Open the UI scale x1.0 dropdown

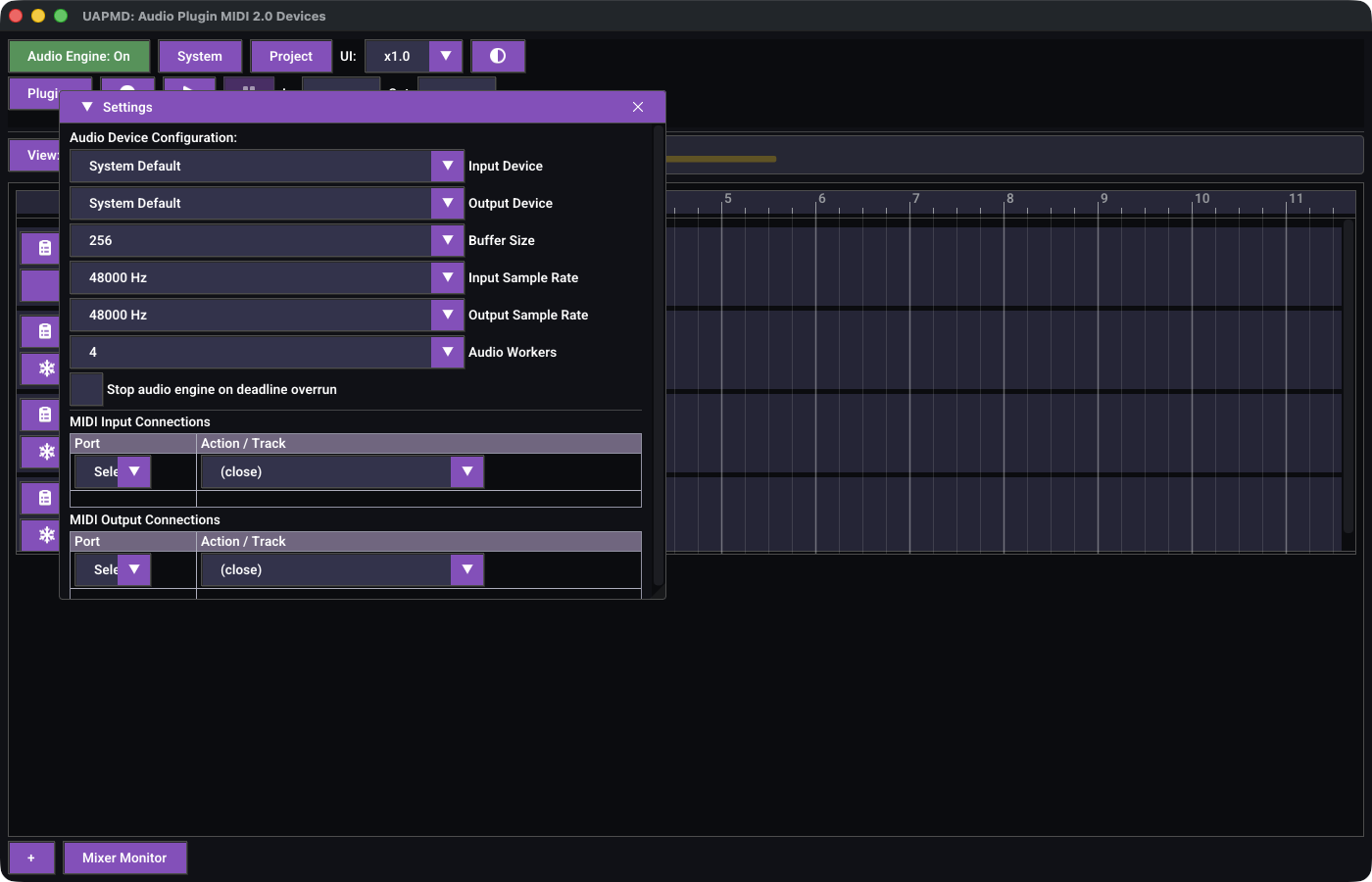(x=413, y=57)
